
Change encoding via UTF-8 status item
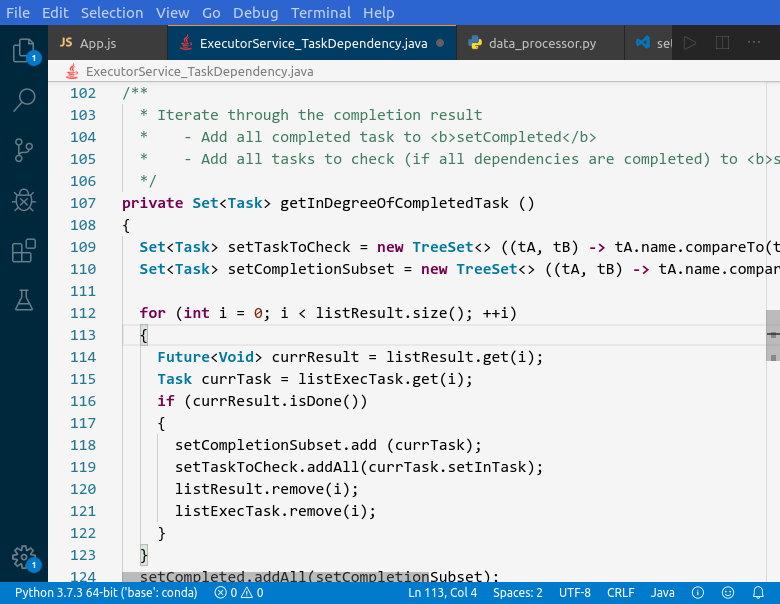575,593
